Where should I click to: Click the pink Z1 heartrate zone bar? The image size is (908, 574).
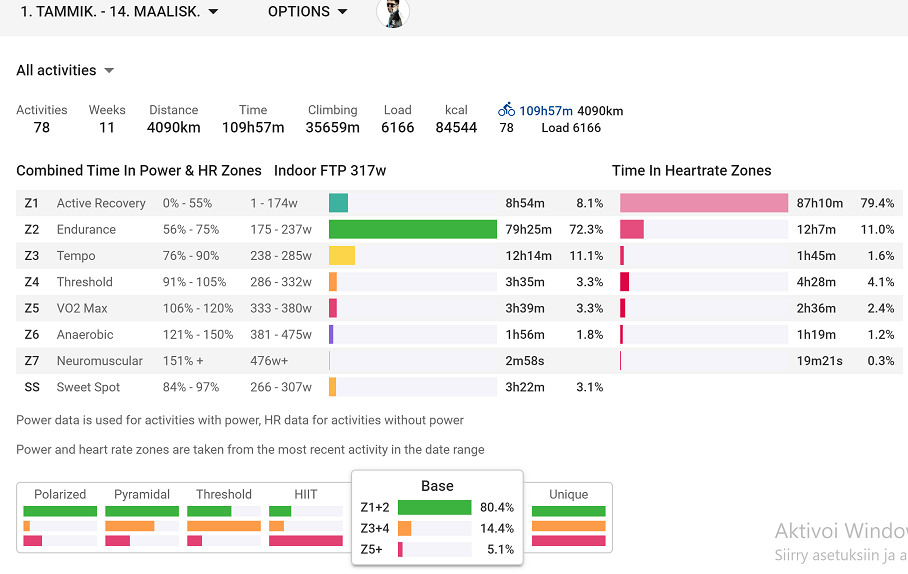point(703,203)
